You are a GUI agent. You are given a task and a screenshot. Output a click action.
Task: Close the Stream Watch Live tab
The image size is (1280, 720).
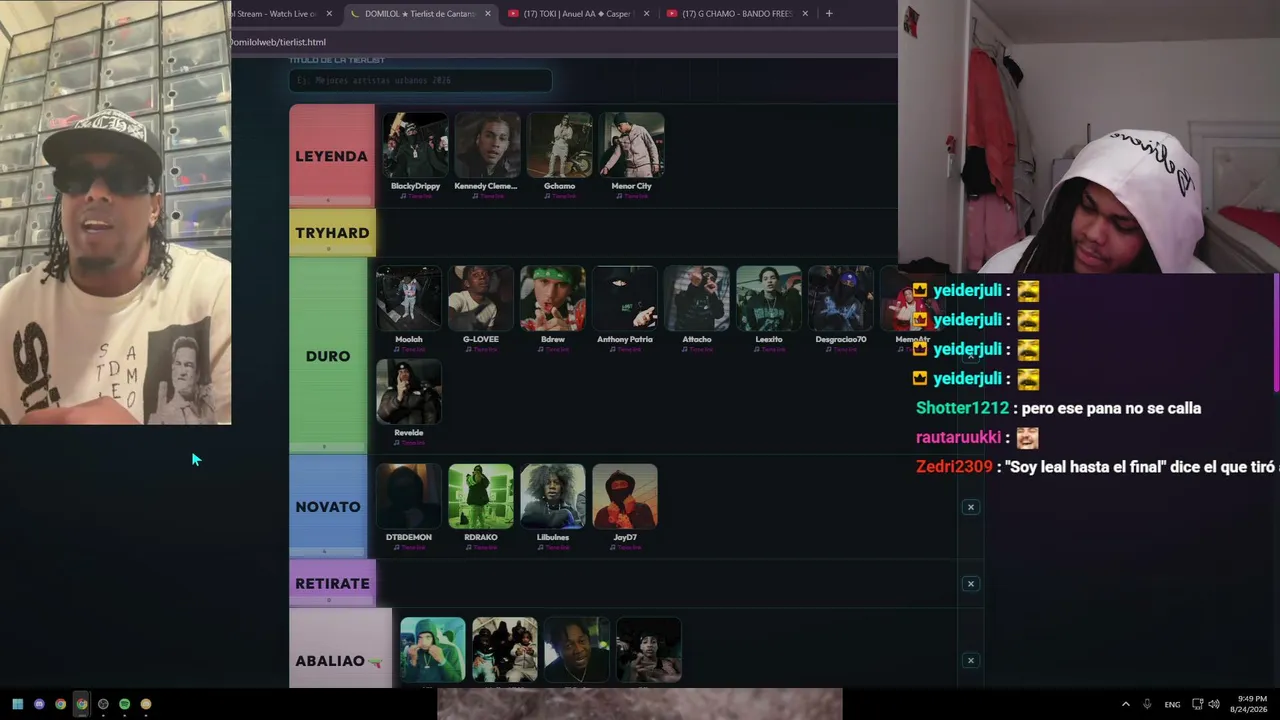(329, 14)
